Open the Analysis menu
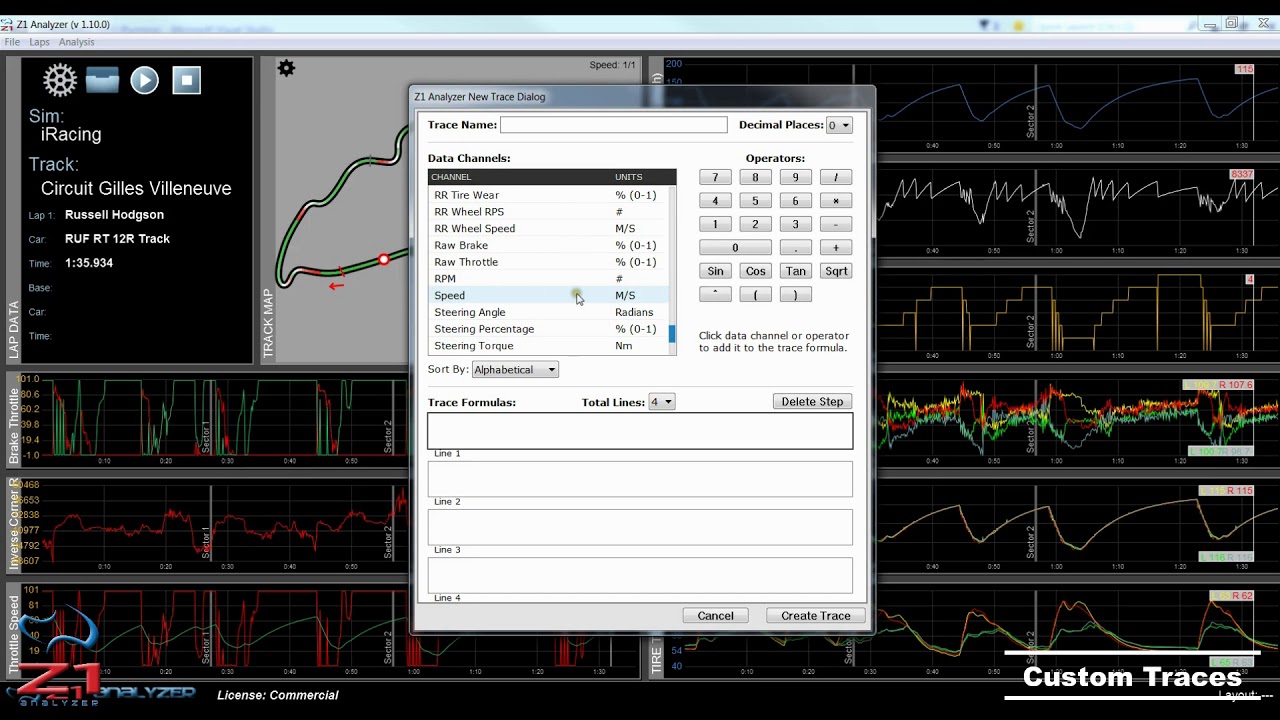 pyautogui.click(x=76, y=42)
